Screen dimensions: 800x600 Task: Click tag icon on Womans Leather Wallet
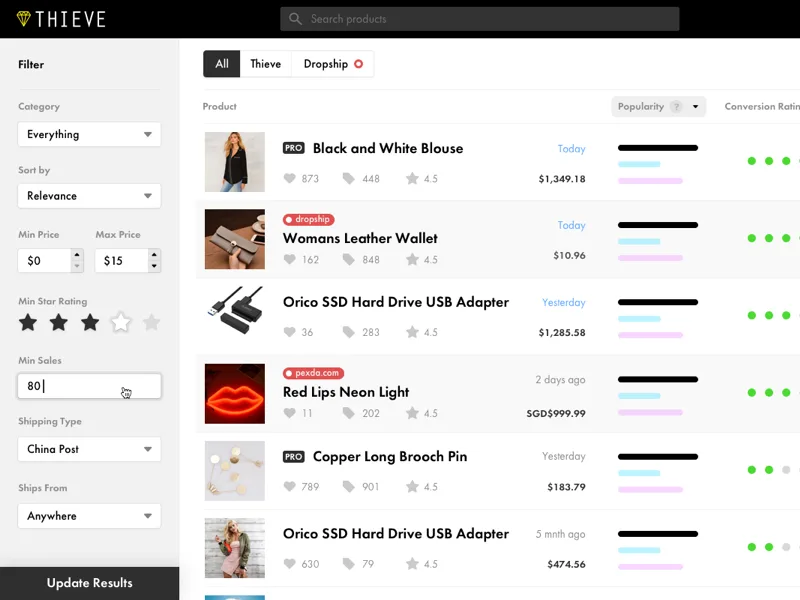pos(348,260)
